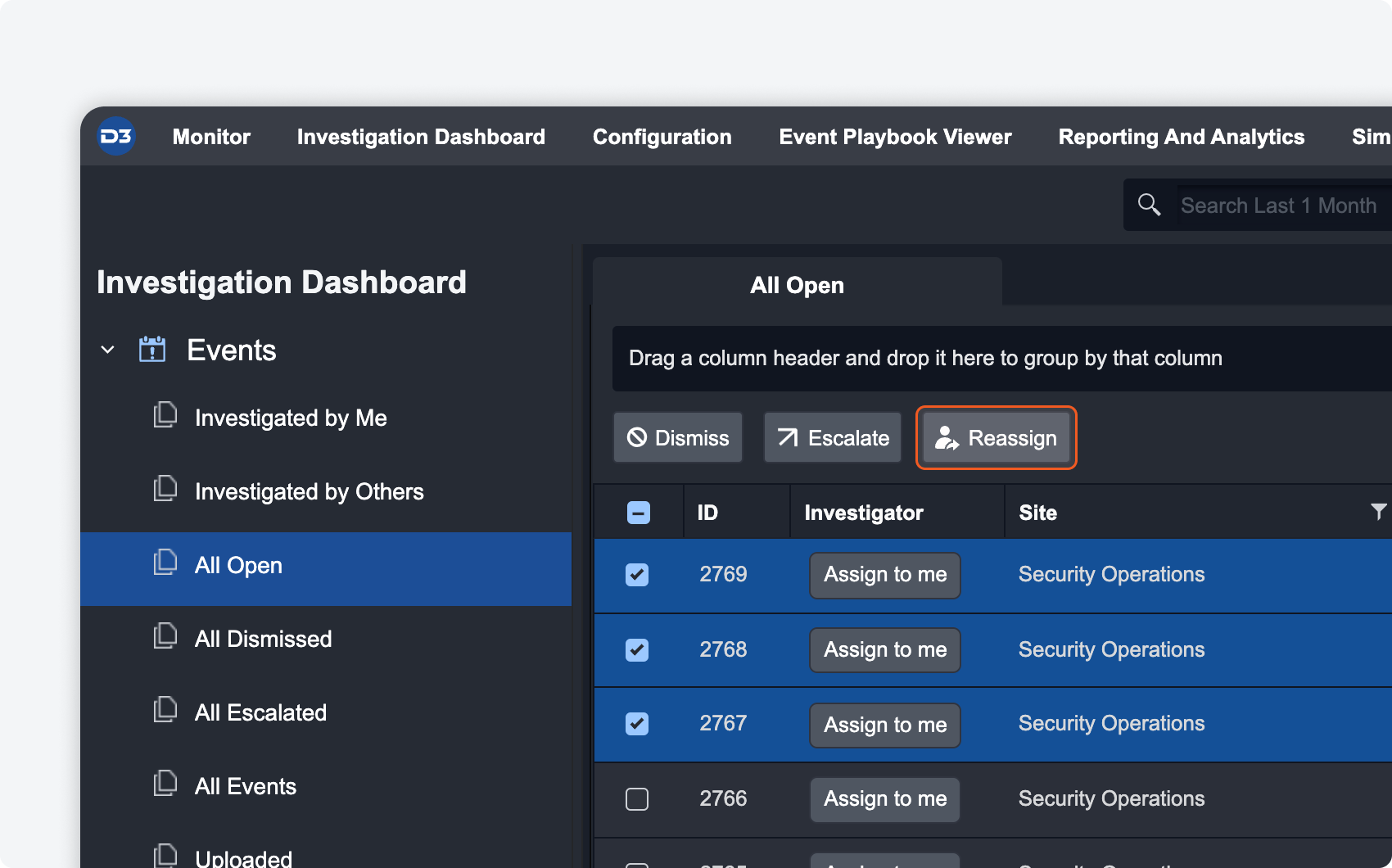Click the All Escalated document icon
Viewport: 1392px width, 868px height.
165,711
